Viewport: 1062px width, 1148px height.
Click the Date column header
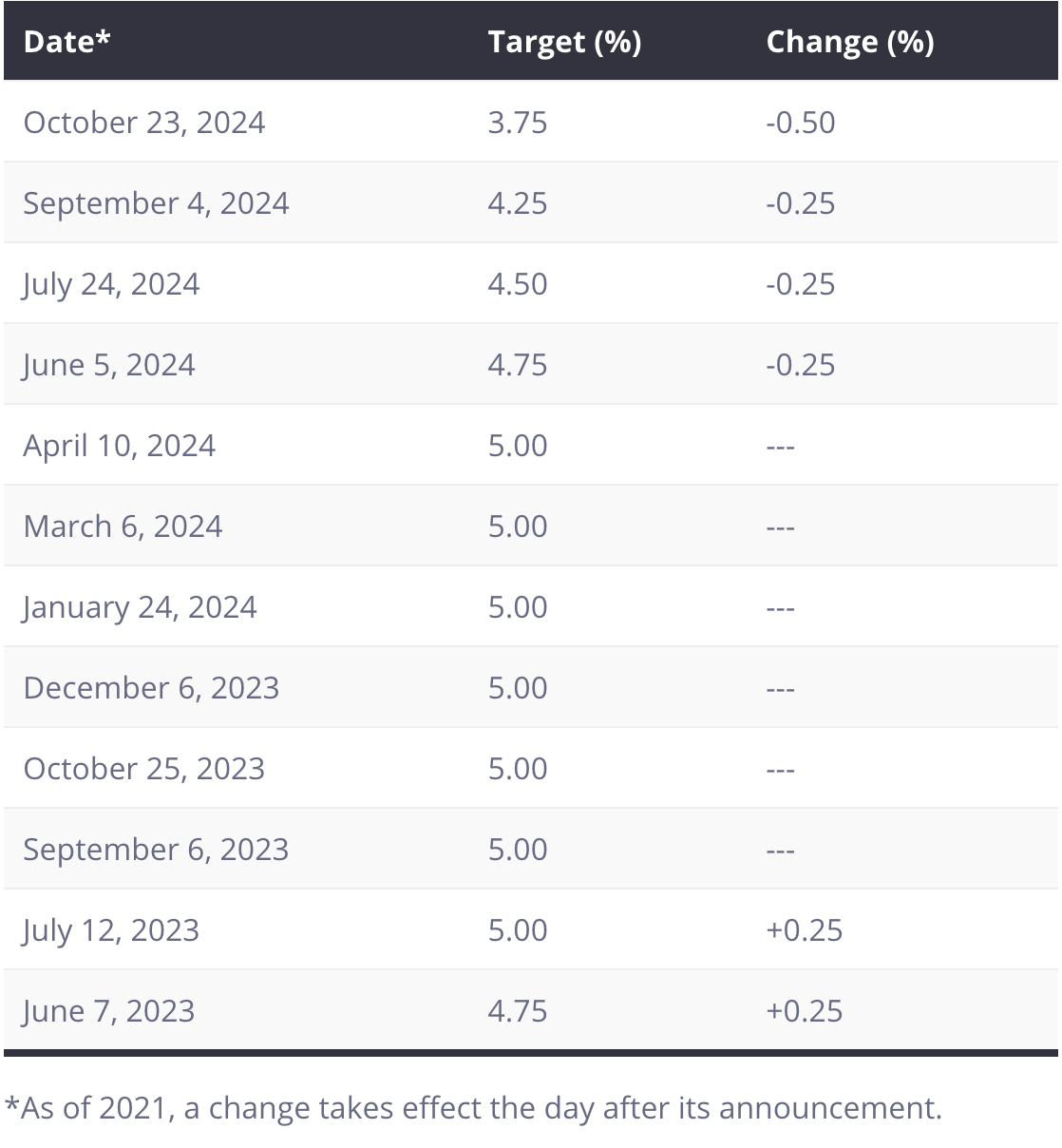pyautogui.click(x=66, y=42)
